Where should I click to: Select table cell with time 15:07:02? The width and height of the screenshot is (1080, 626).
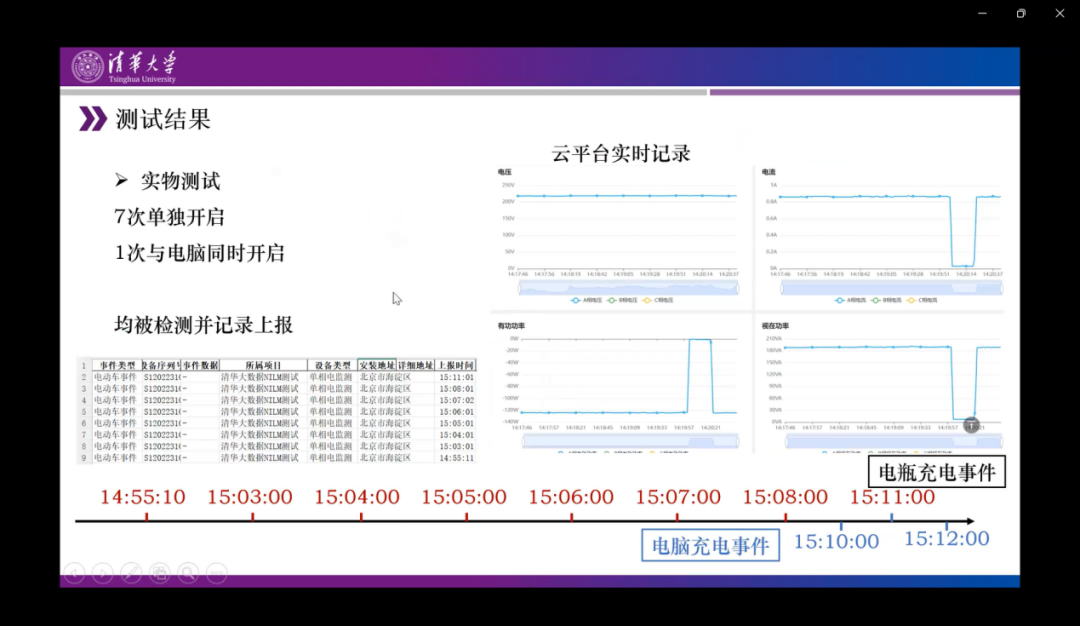[x=456, y=400]
